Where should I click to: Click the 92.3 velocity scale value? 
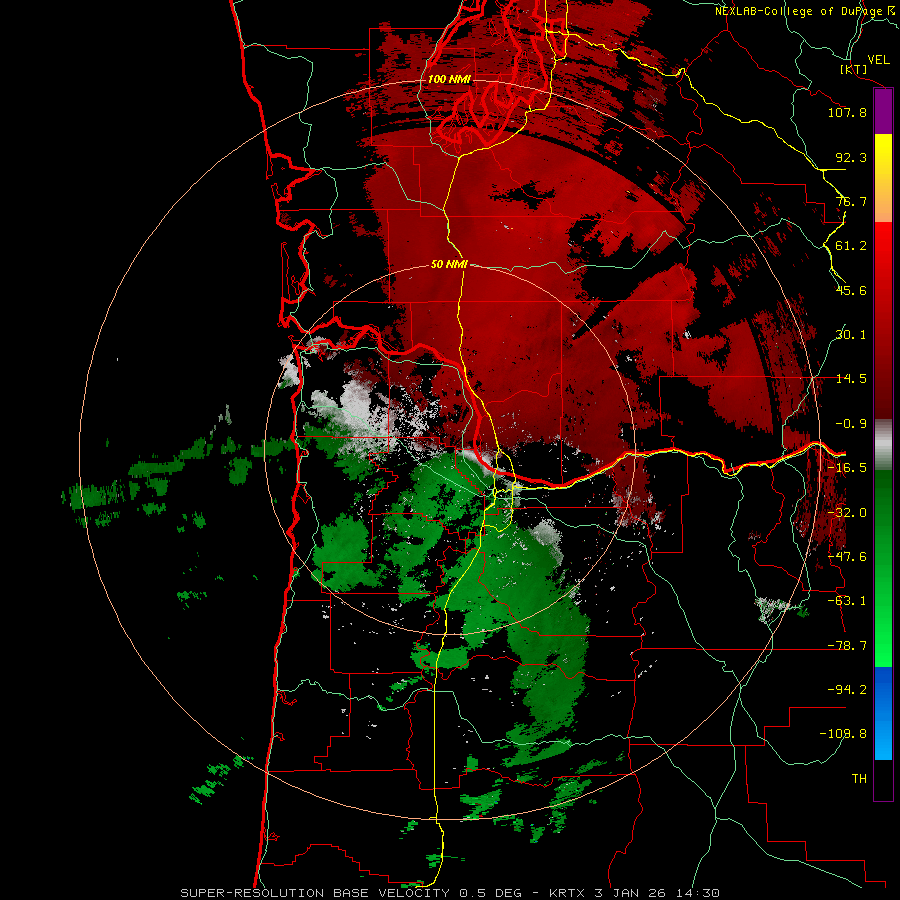(851, 157)
